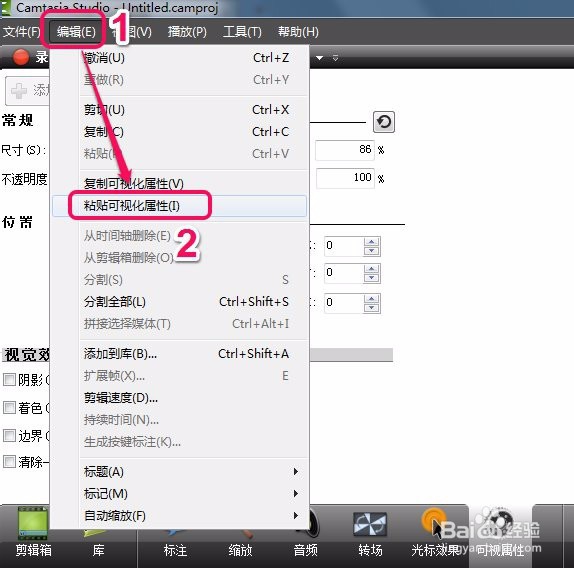
Task: Decrease the third position value stepper
Action: click(x=372, y=308)
